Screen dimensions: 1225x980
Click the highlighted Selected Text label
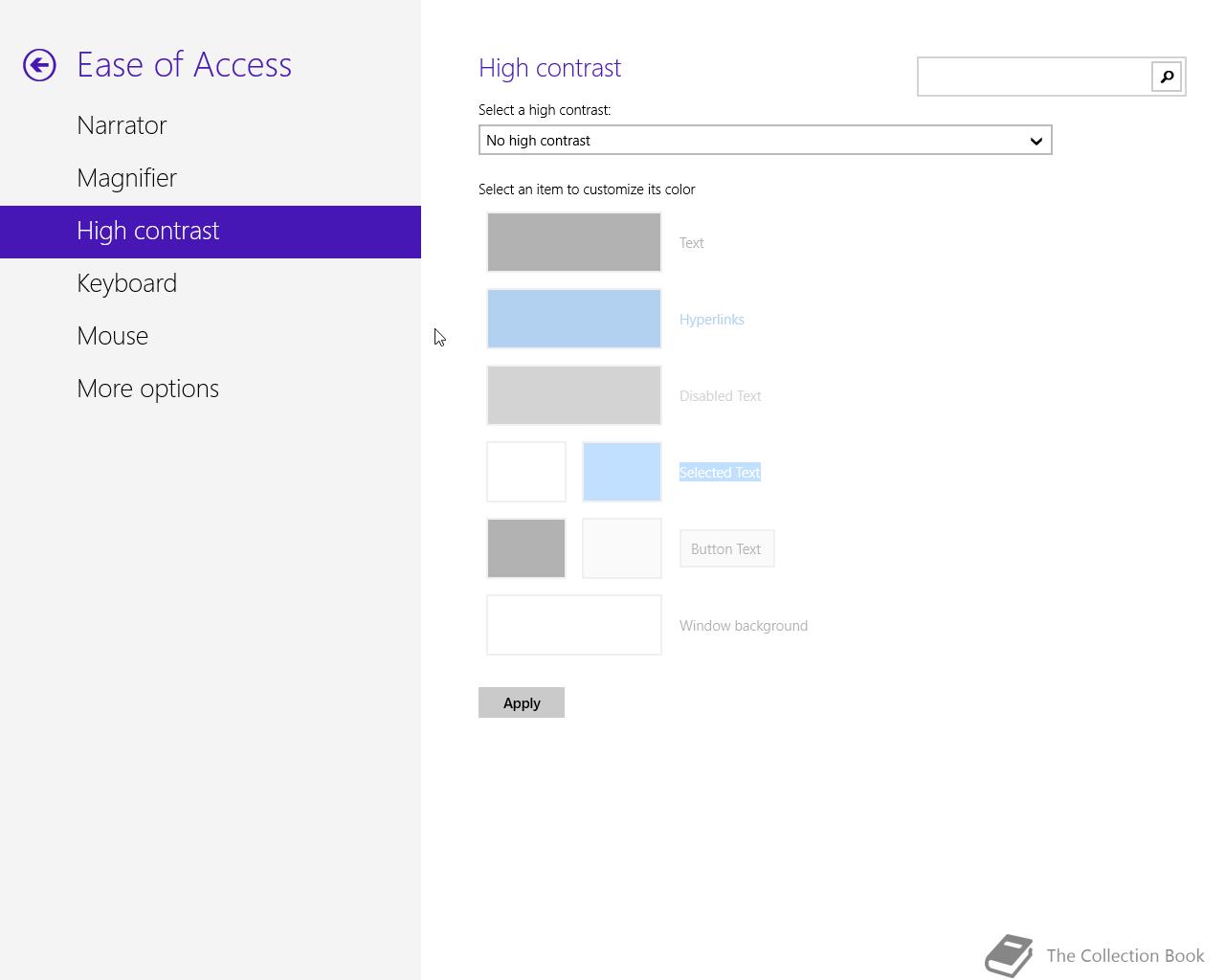720,473
